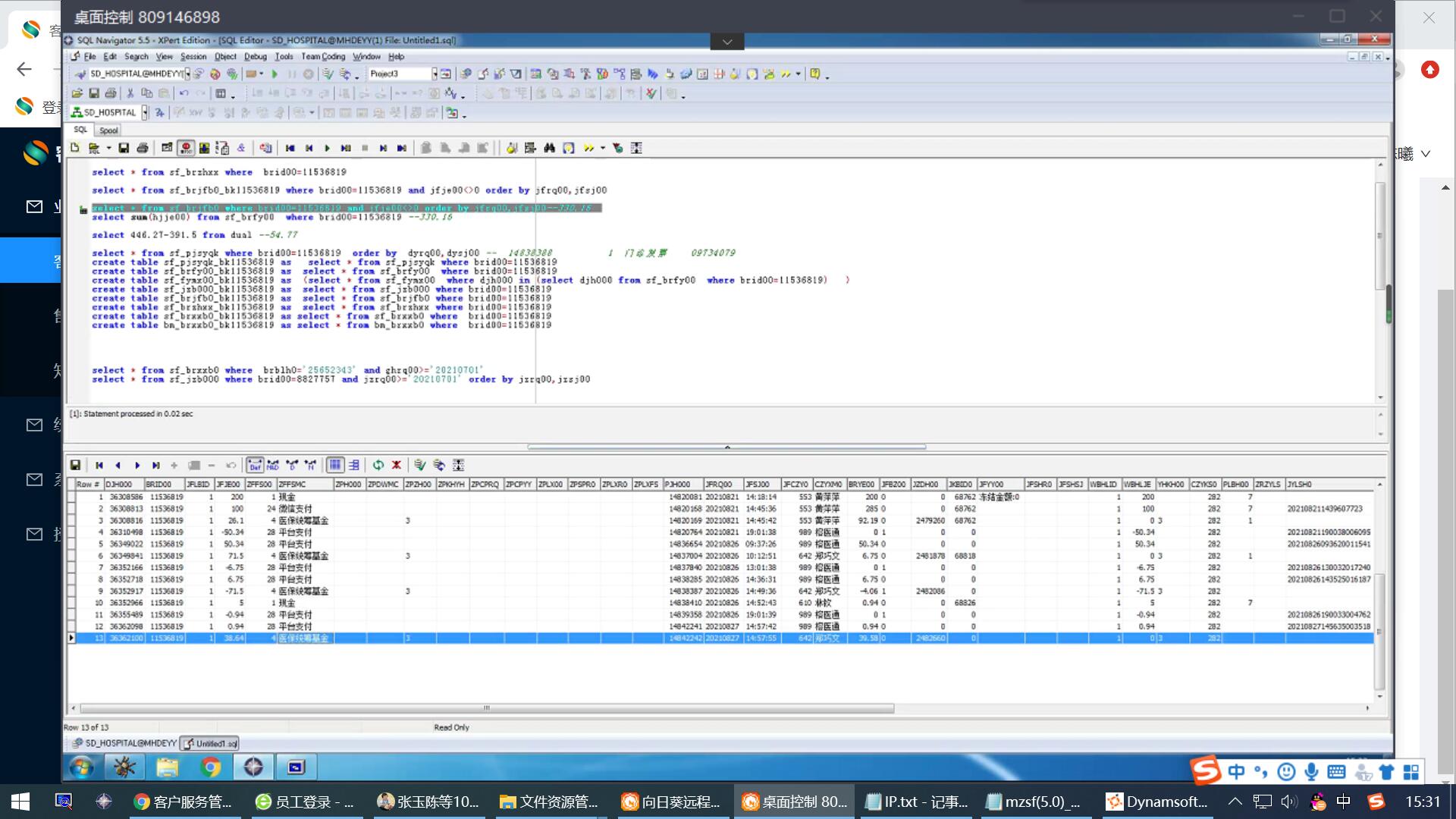Click the red X cancel icon in results toolbar
Image resolution: width=1456 pixels, height=819 pixels.
click(396, 465)
